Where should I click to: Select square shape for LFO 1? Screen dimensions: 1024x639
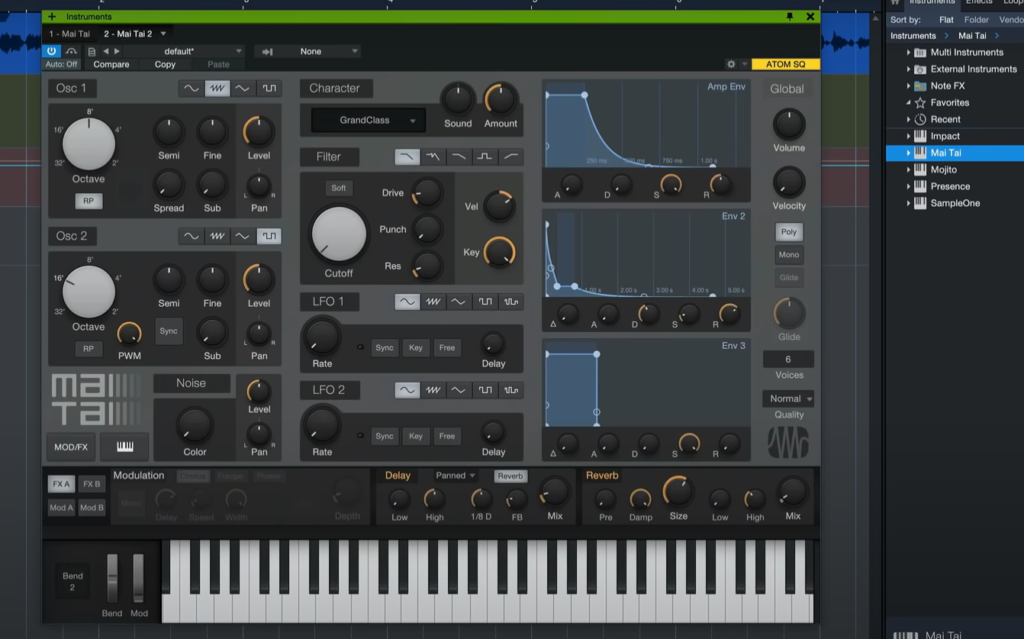pyautogui.click(x=485, y=301)
